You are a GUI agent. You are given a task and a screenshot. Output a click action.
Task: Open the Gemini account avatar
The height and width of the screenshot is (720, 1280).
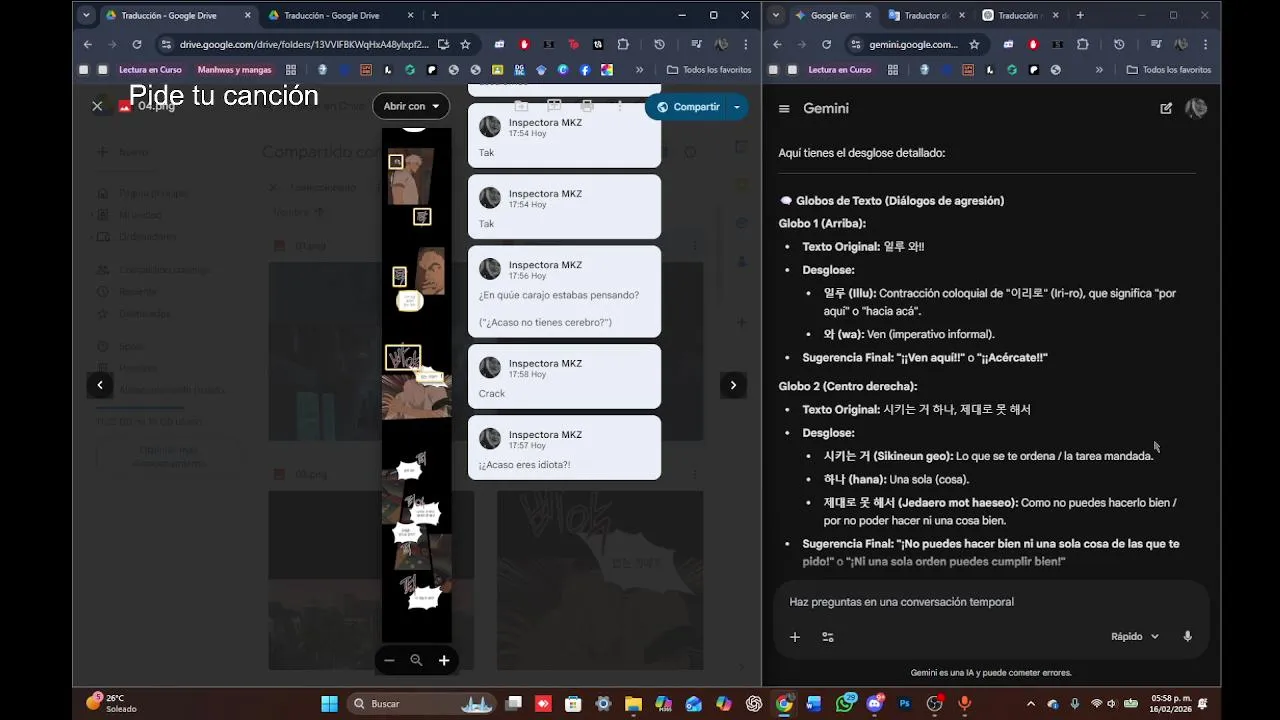click(x=1196, y=108)
